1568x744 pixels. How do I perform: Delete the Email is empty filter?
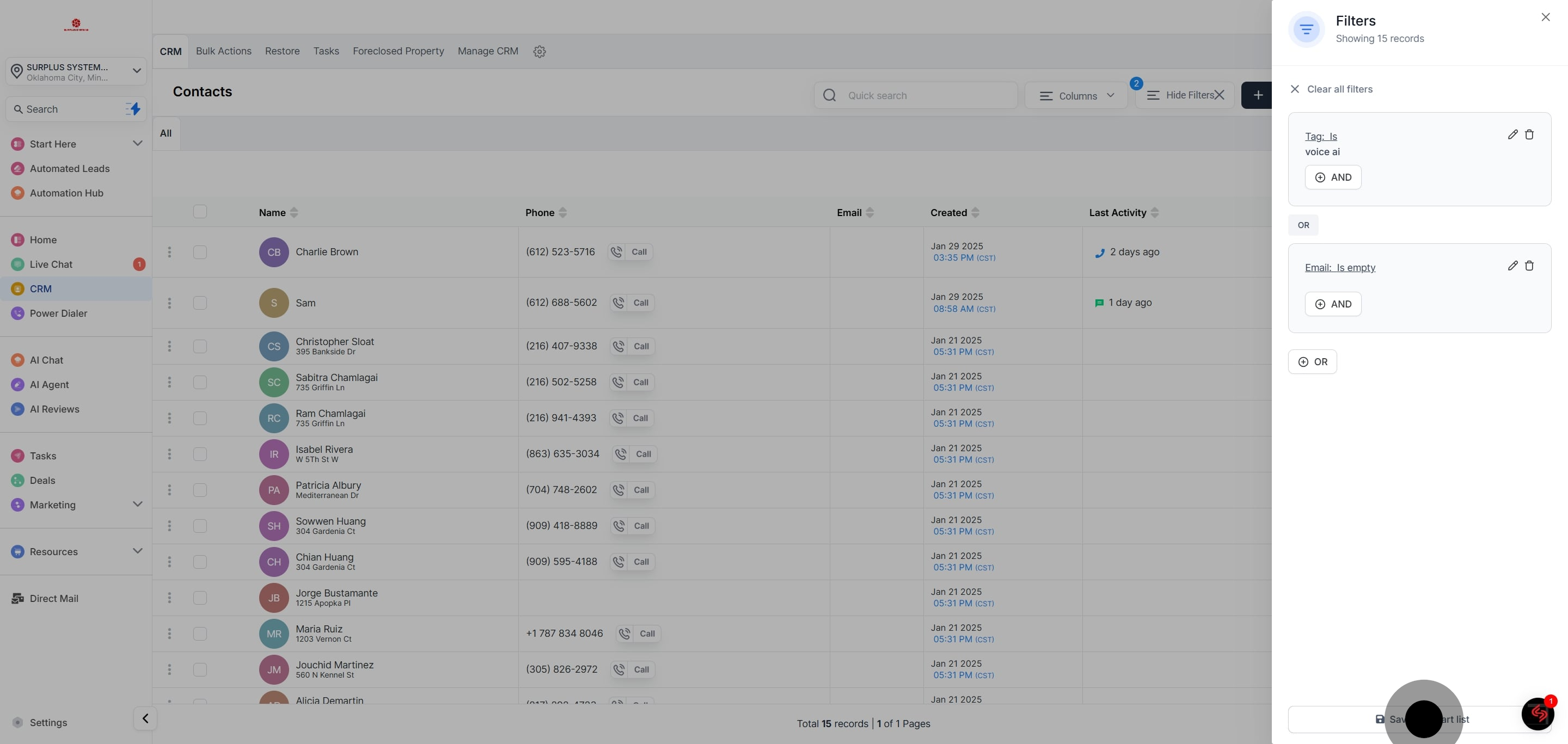click(1529, 266)
